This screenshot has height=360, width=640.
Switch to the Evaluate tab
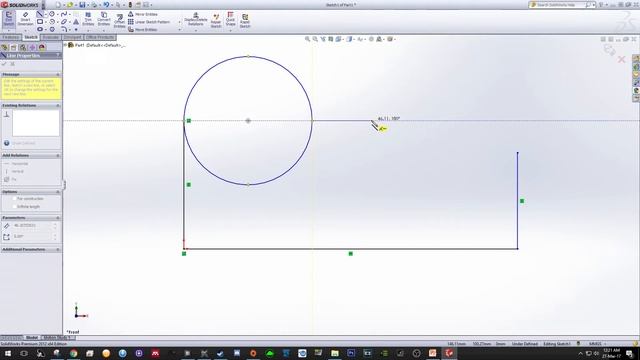(51, 38)
